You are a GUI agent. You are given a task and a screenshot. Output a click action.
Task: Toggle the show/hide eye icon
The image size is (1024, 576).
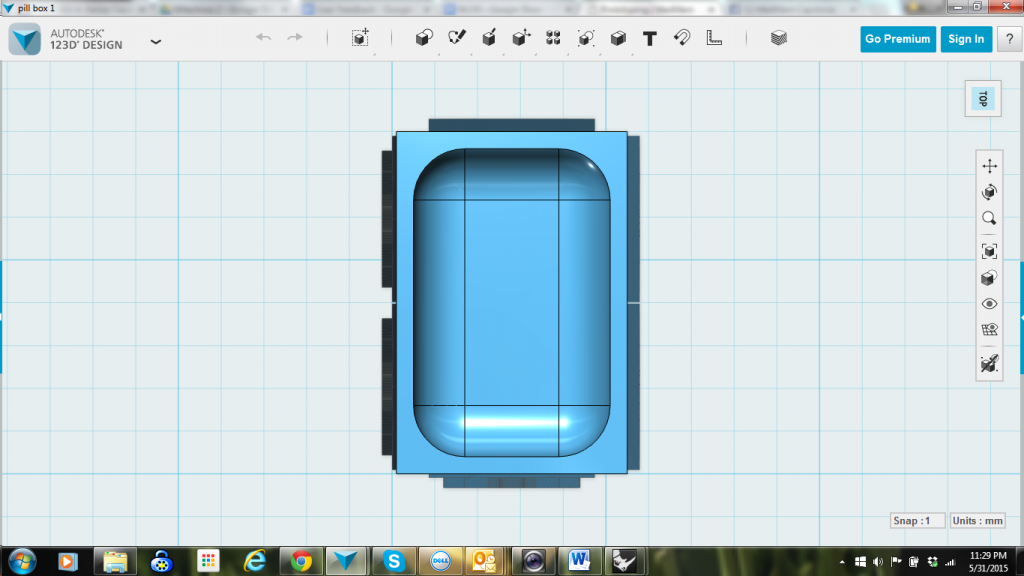click(x=989, y=304)
